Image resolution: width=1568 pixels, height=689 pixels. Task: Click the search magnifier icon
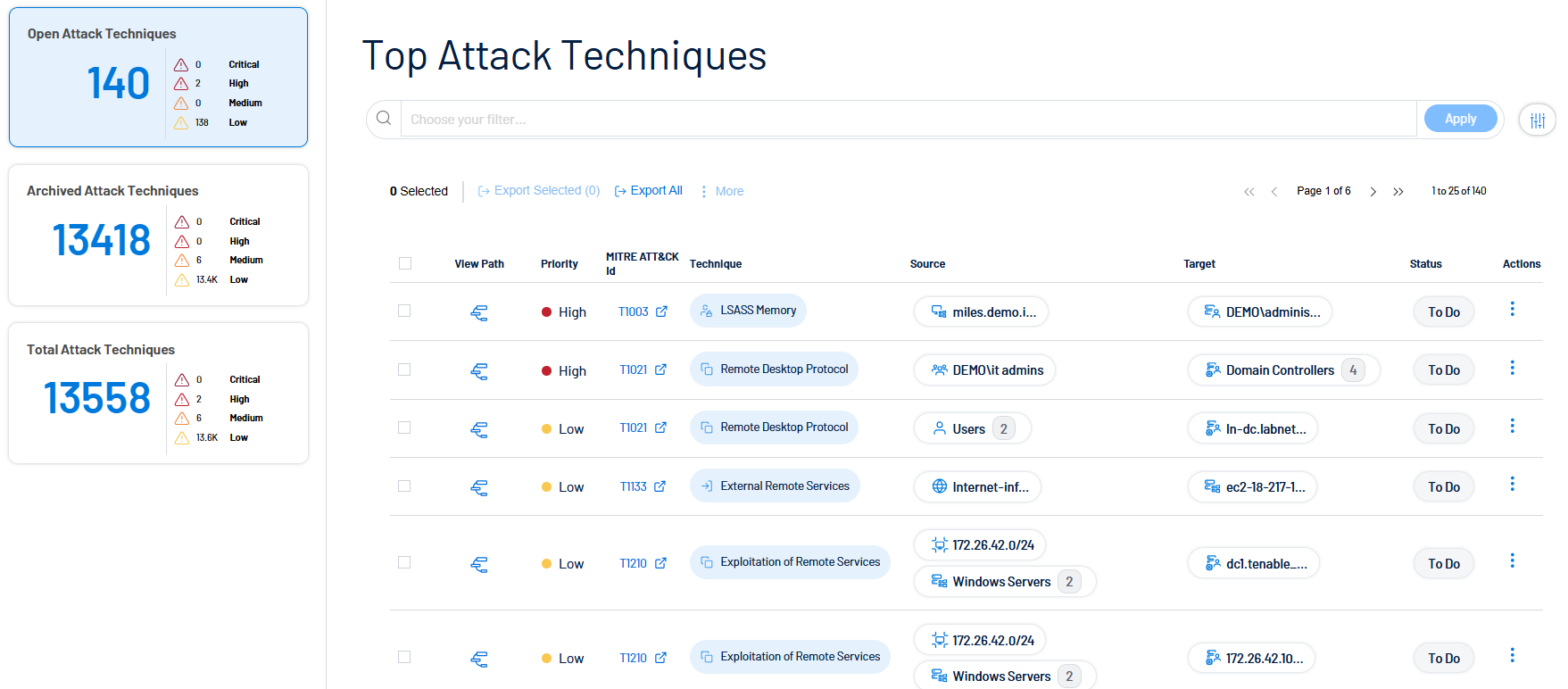(384, 119)
